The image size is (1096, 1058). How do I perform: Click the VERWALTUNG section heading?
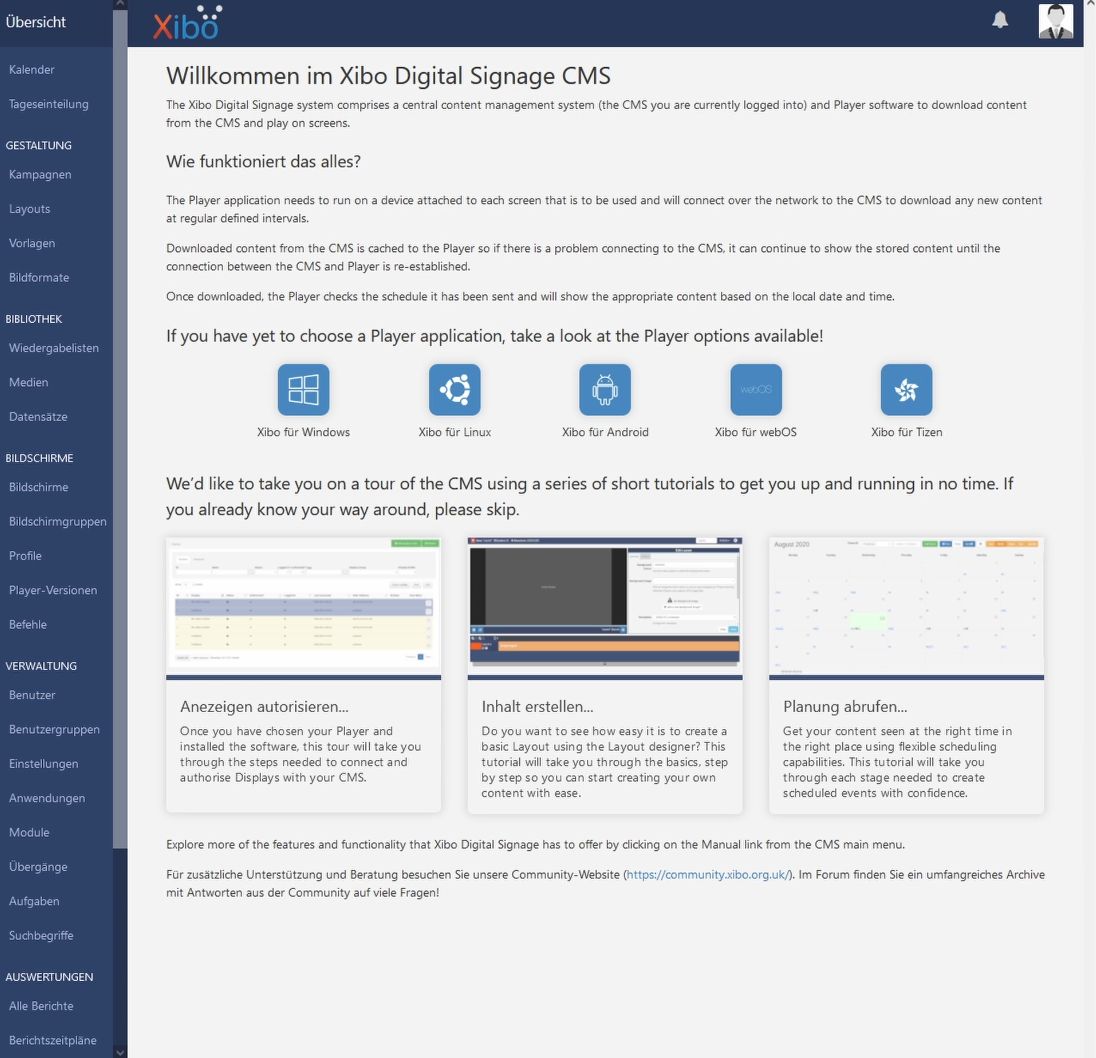pos(41,666)
